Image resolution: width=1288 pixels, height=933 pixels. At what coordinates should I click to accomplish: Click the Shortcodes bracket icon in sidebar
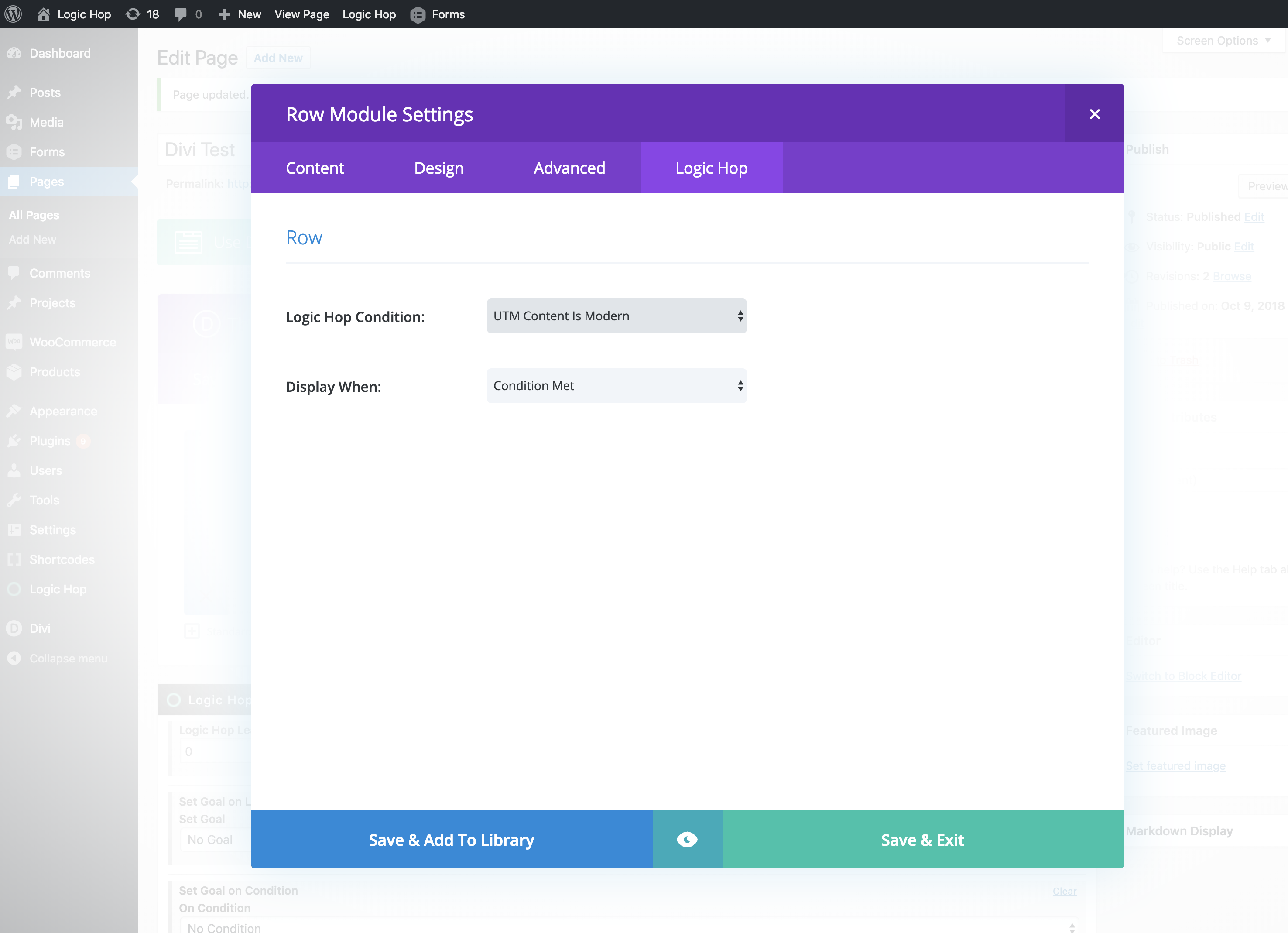14,559
